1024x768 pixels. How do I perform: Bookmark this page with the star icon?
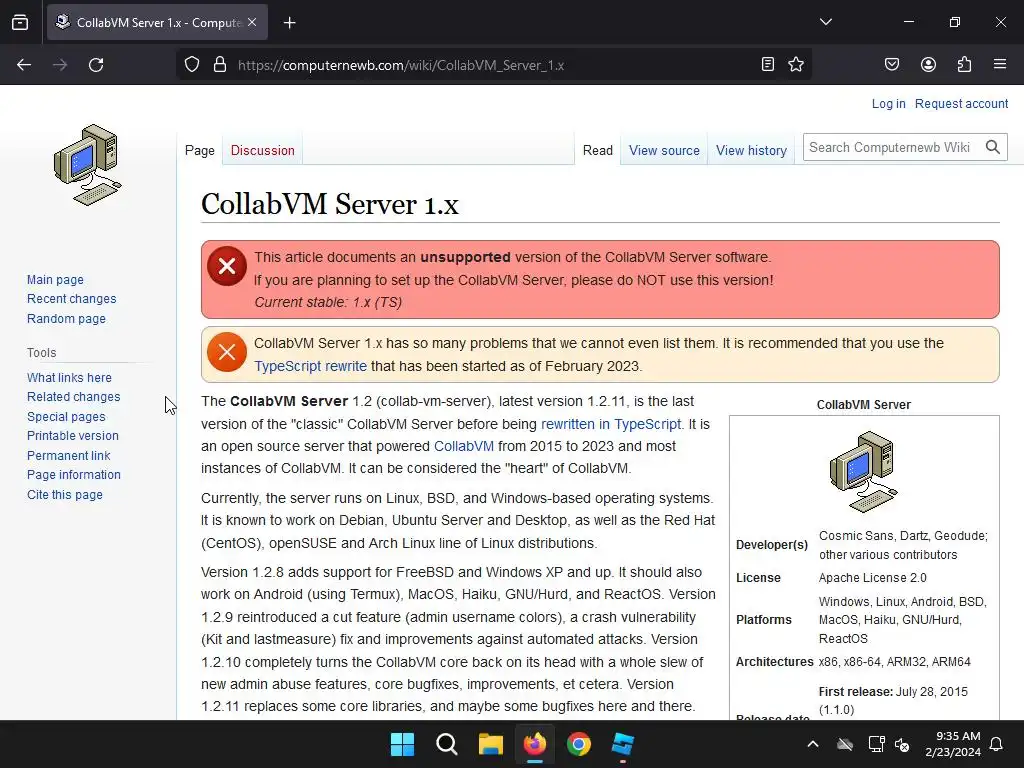point(795,64)
